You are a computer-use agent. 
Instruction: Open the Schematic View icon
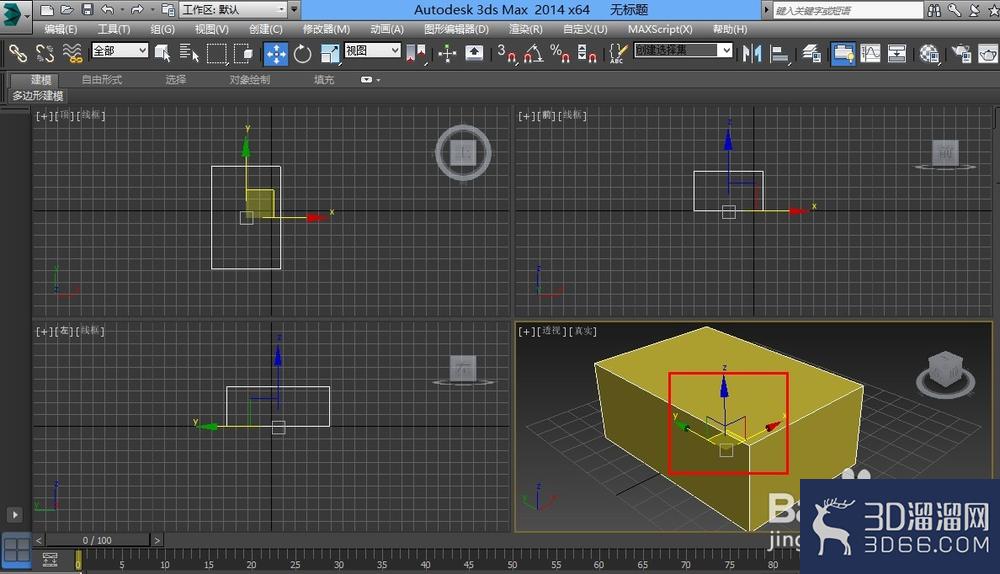(x=897, y=54)
